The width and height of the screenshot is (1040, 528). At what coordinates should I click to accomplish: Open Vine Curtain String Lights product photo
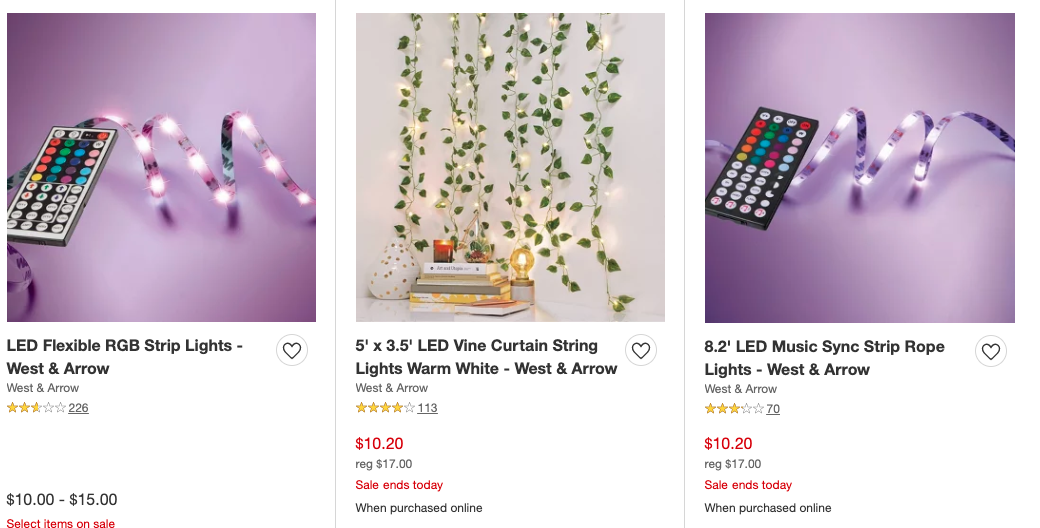point(510,167)
